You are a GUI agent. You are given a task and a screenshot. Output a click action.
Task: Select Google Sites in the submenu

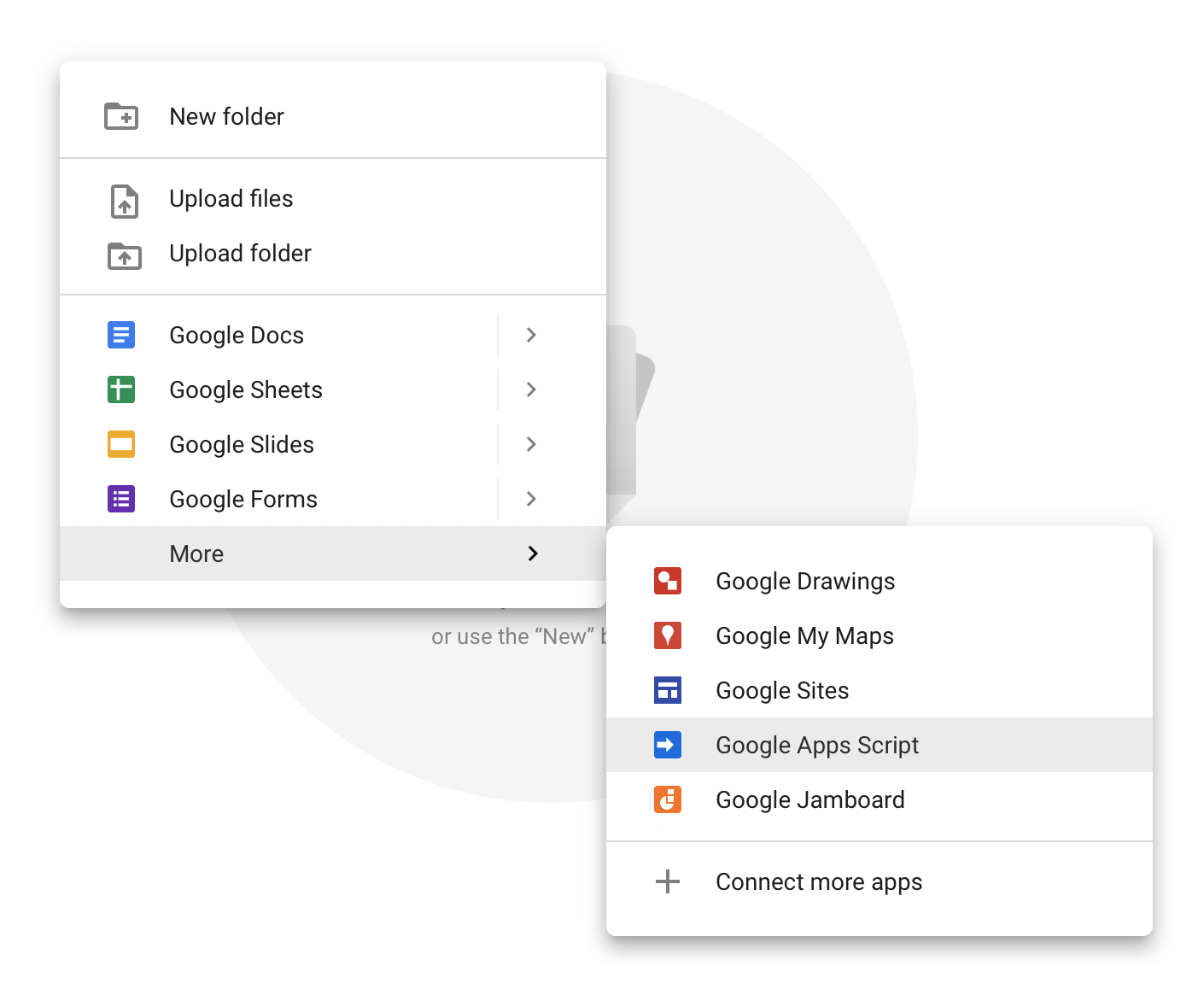(x=880, y=690)
